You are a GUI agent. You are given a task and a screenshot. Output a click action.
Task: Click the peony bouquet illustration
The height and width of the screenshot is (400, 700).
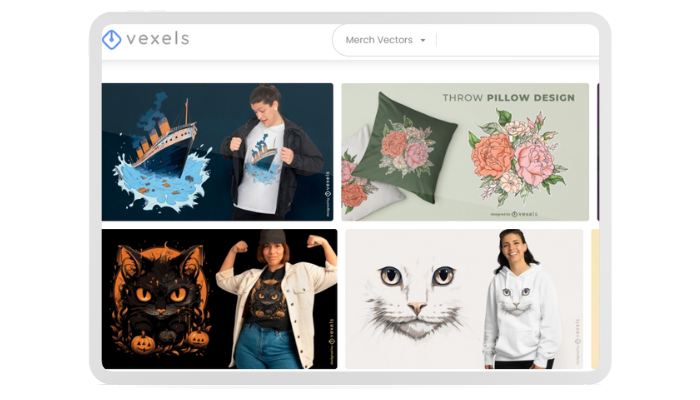click(518, 156)
